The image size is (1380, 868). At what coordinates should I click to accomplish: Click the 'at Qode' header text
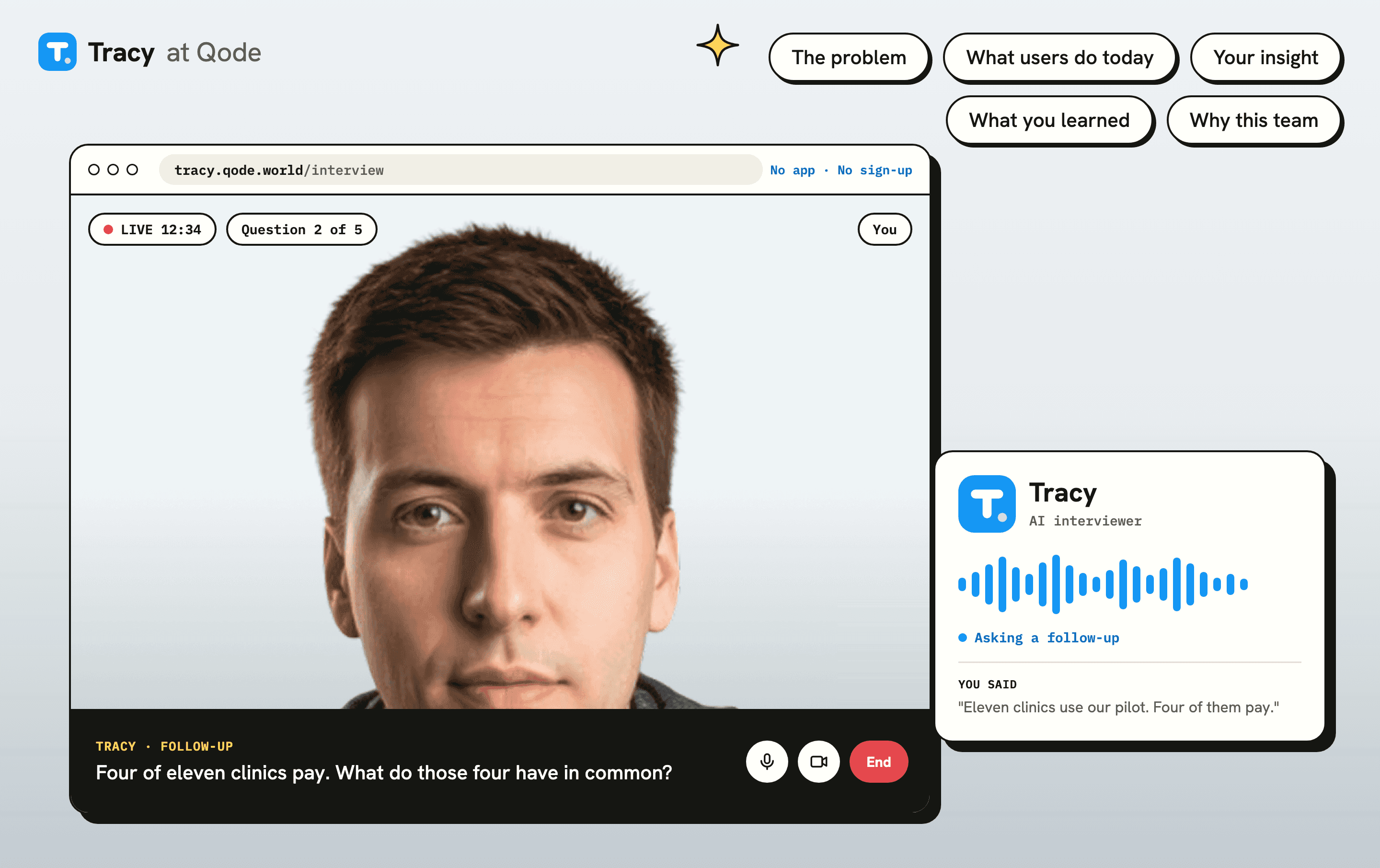tap(214, 52)
